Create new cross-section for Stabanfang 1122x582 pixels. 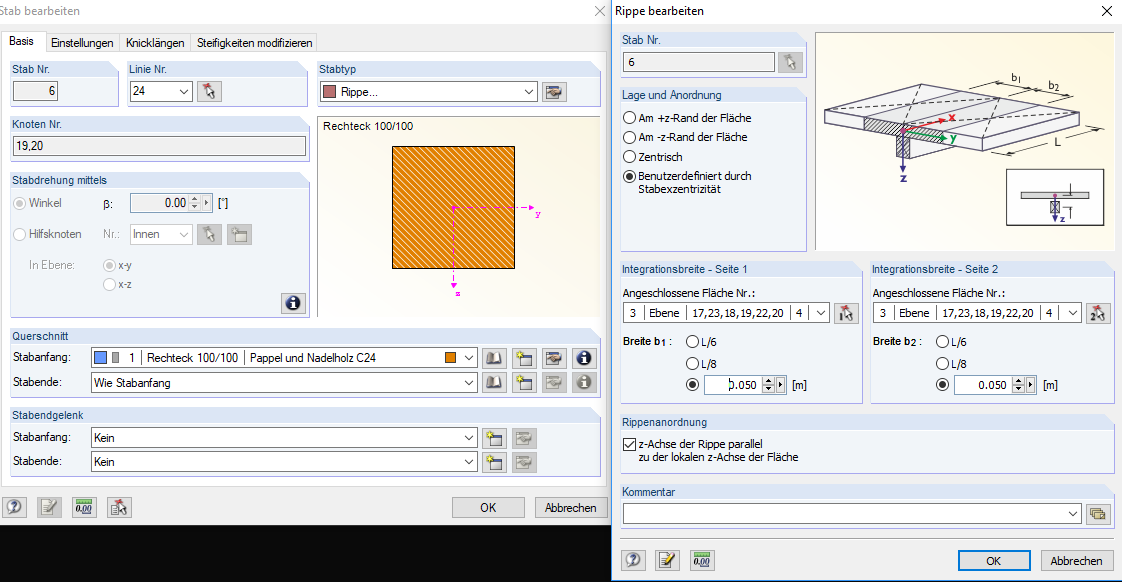click(524, 358)
